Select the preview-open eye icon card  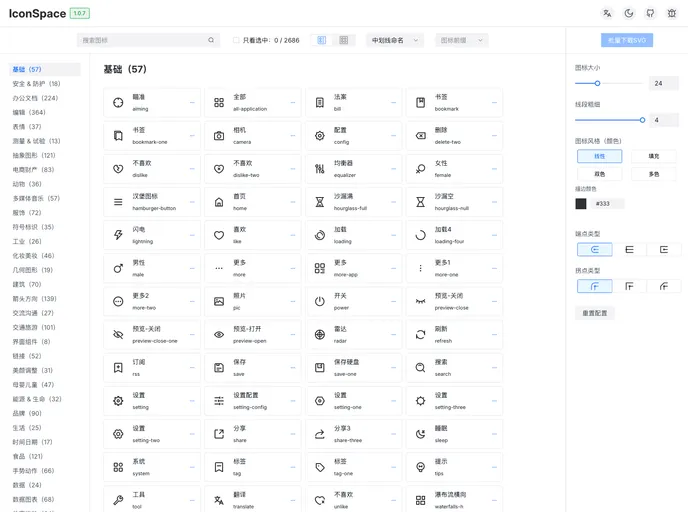click(253, 334)
